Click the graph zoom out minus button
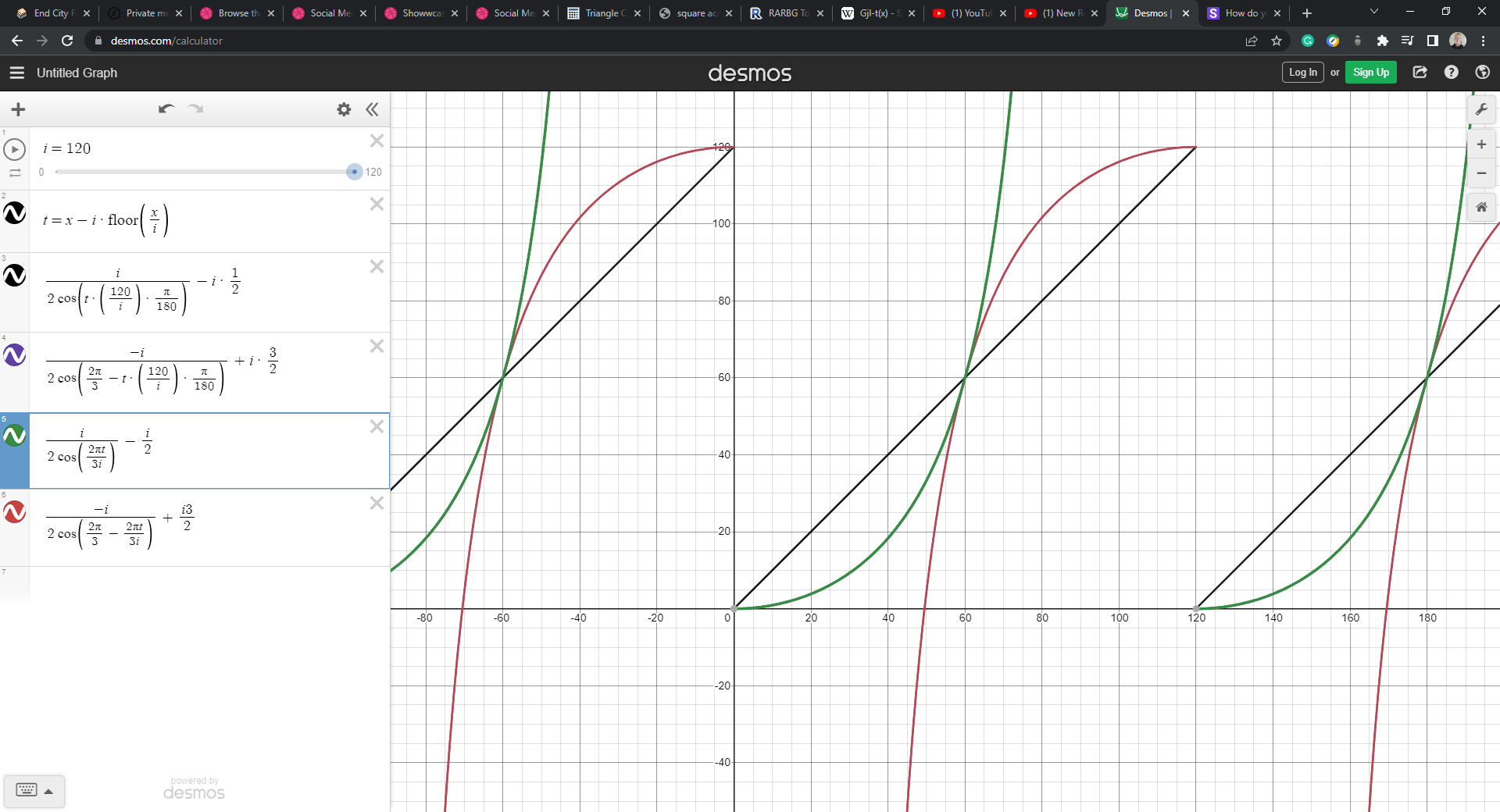The width and height of the screenshot is (1500, 812). click(1481, 173)
